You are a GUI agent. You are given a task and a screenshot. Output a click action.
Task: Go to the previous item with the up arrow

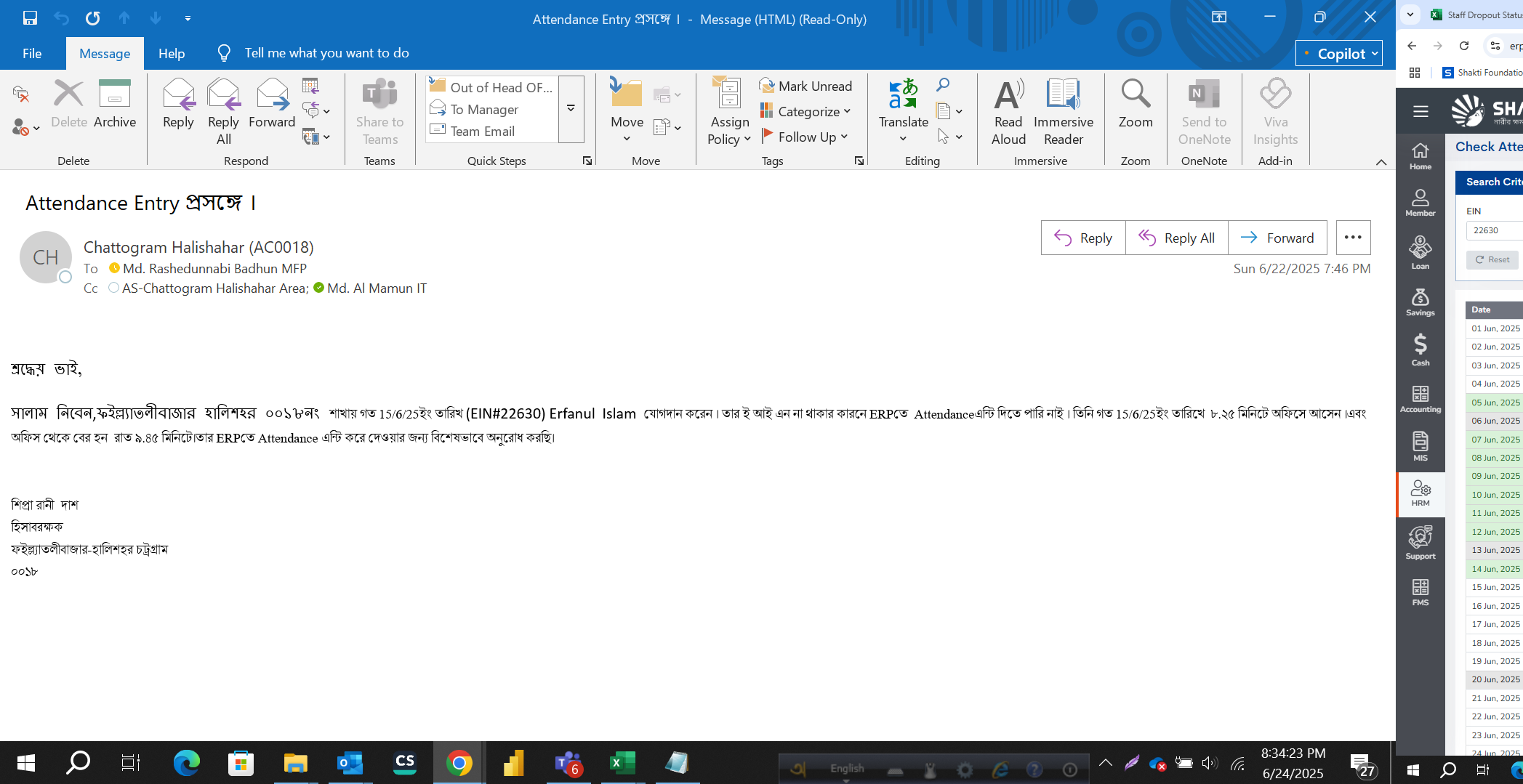124,18
